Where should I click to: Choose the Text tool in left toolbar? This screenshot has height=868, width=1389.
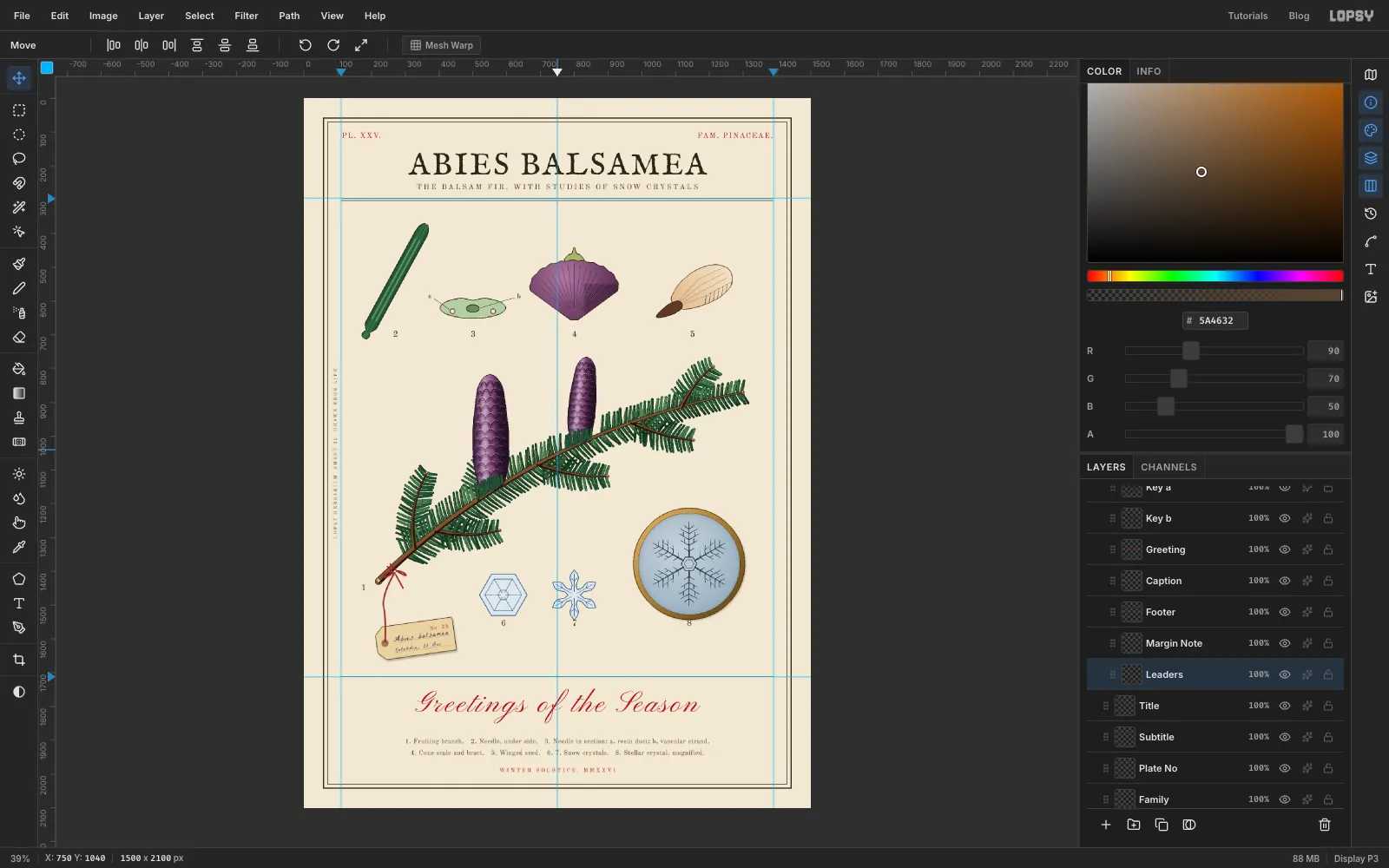pyautogui.click(x=19, y=603)
